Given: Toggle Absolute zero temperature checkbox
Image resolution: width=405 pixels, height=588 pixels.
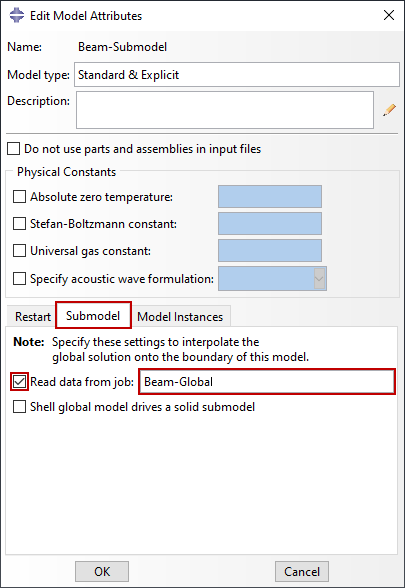Looking at the screenshot, I should [x=20, y=196].
